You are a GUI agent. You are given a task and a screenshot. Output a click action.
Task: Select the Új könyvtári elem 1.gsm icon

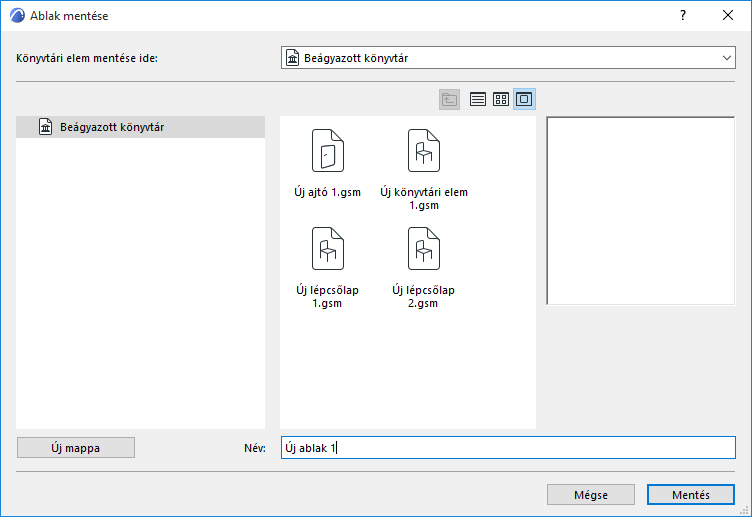point(423,151)
